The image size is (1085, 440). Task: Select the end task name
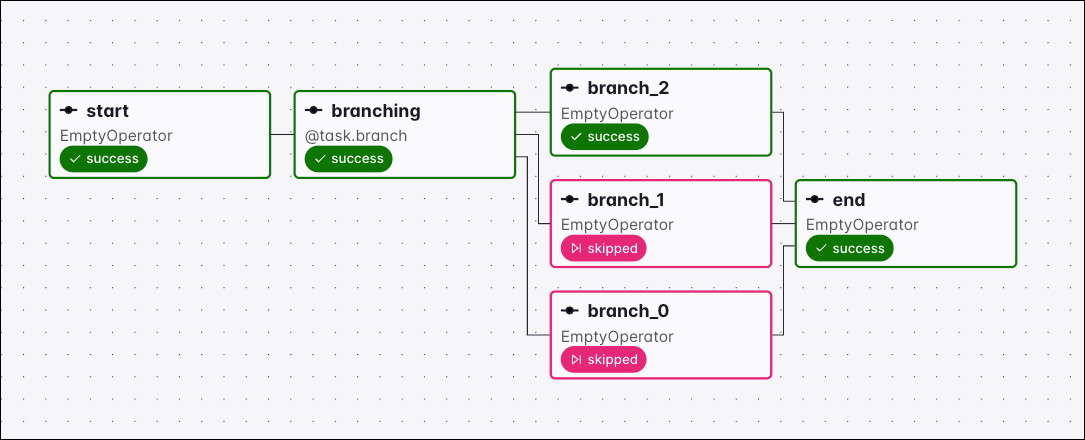[x=849, y=200]
